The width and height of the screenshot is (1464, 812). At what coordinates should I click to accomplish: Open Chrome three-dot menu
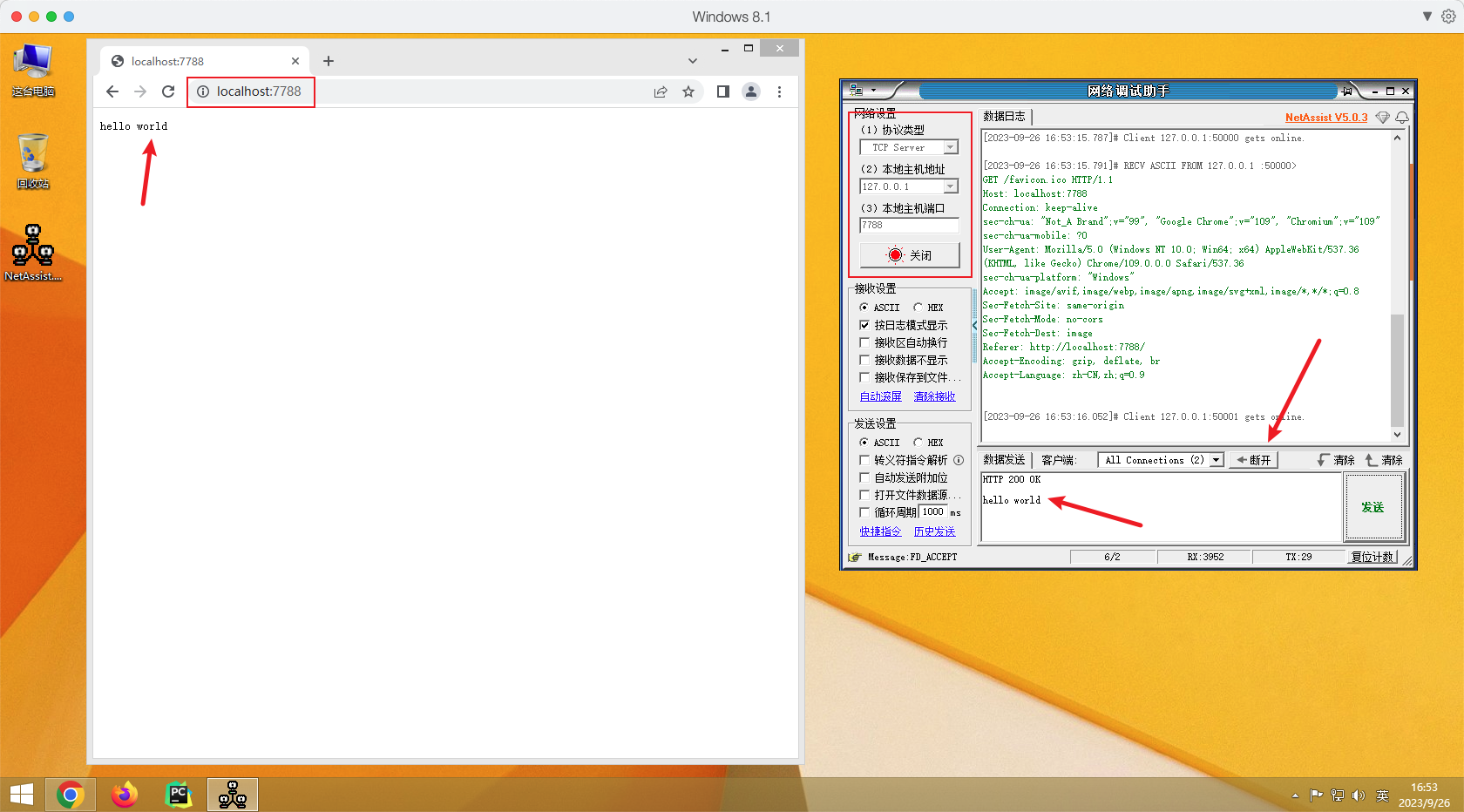[x=779, y=91]
